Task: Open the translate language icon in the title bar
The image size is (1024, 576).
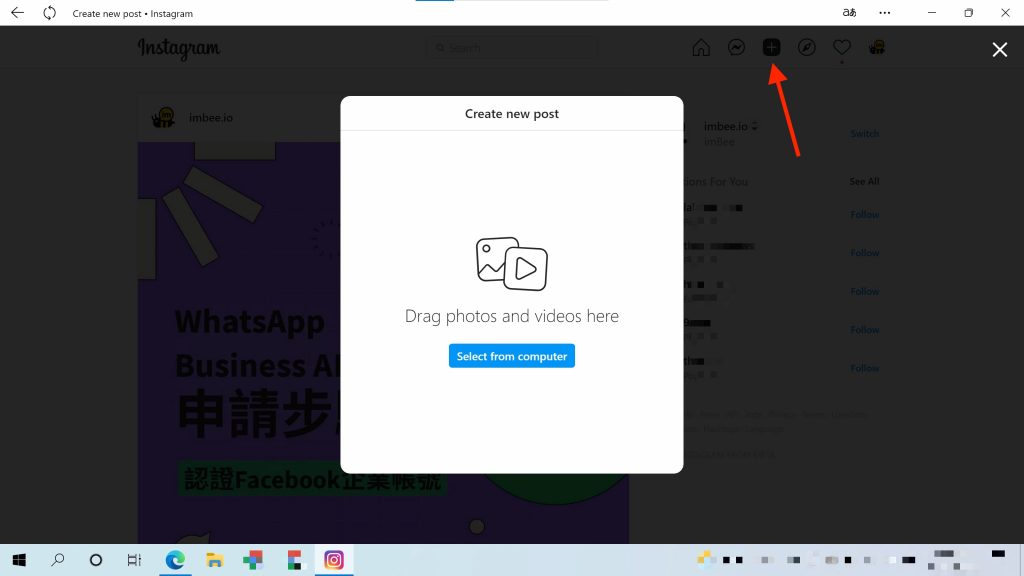Action: pyautogui.click(x=849, y=12)
